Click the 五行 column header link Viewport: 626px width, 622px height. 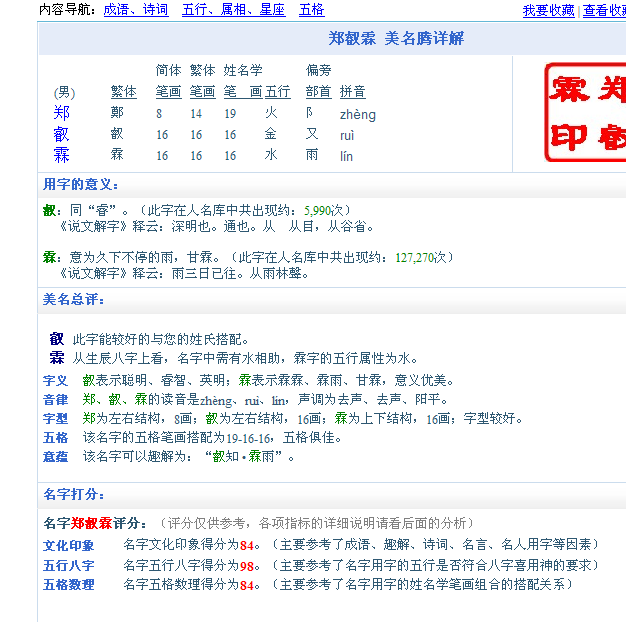pyautogui.click(x=277, y=92)
